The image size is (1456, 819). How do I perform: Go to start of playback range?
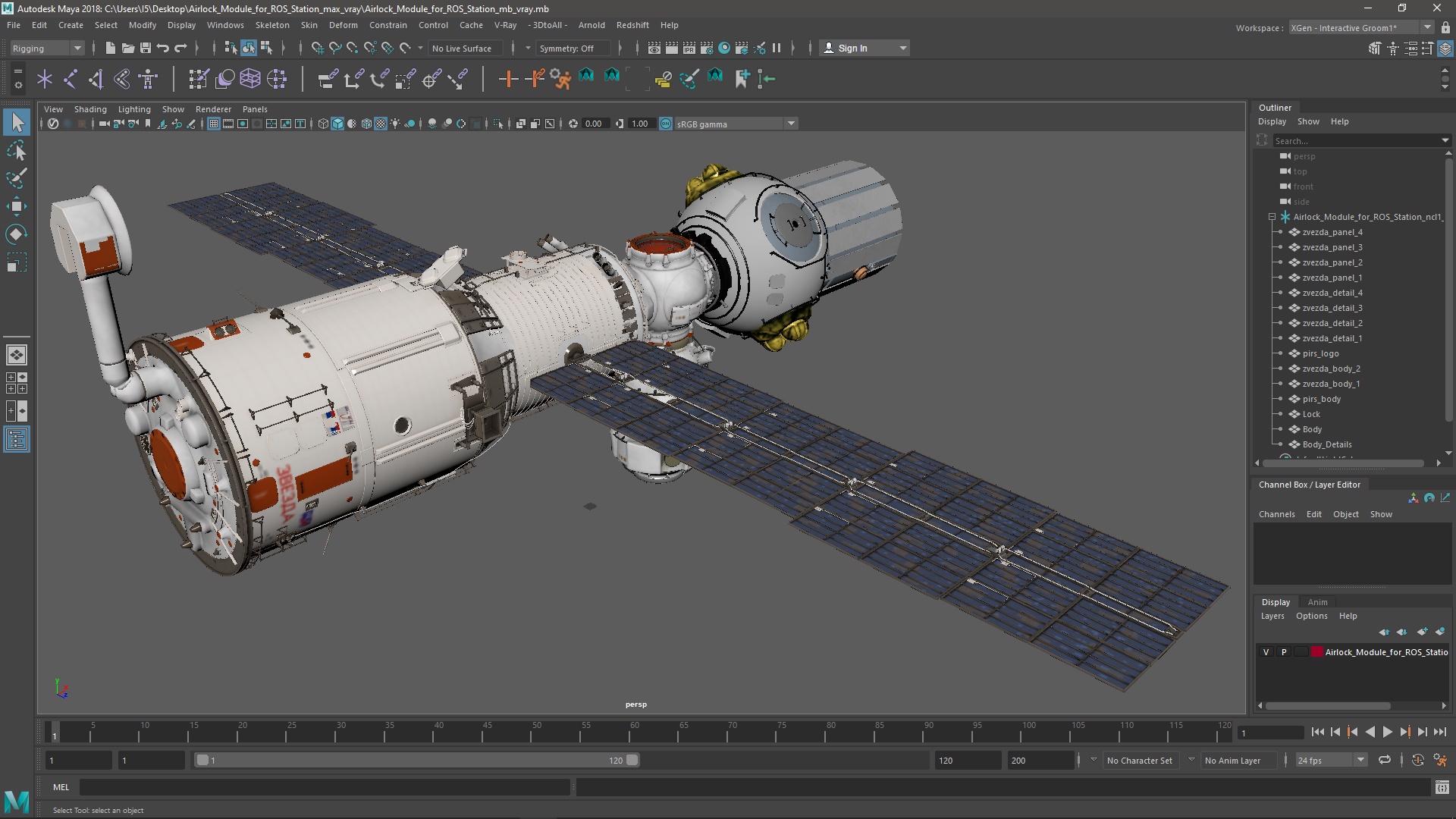pyautogui.click(x=1317, y=732)
